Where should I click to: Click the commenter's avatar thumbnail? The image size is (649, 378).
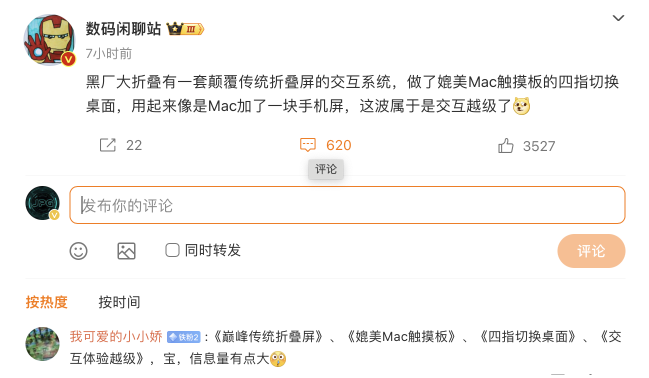42,344
